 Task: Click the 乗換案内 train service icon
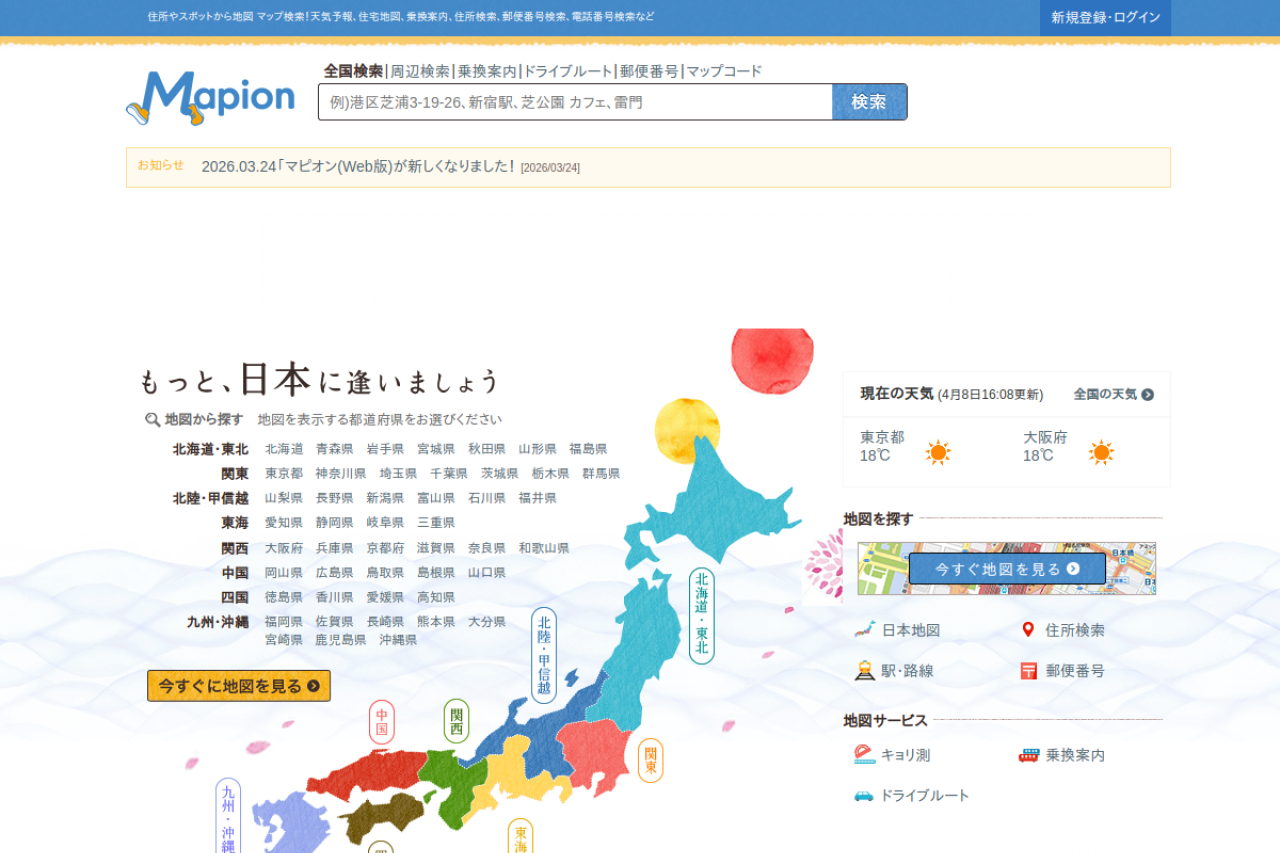1028,755
